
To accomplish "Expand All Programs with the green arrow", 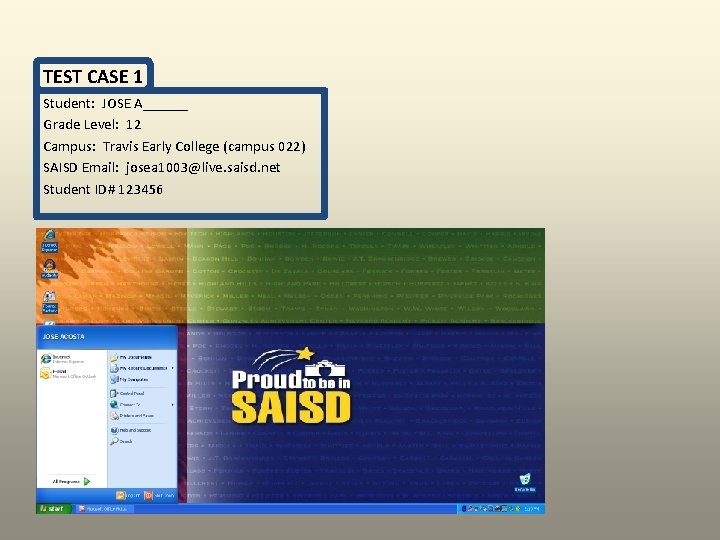I will click(87, 482).
